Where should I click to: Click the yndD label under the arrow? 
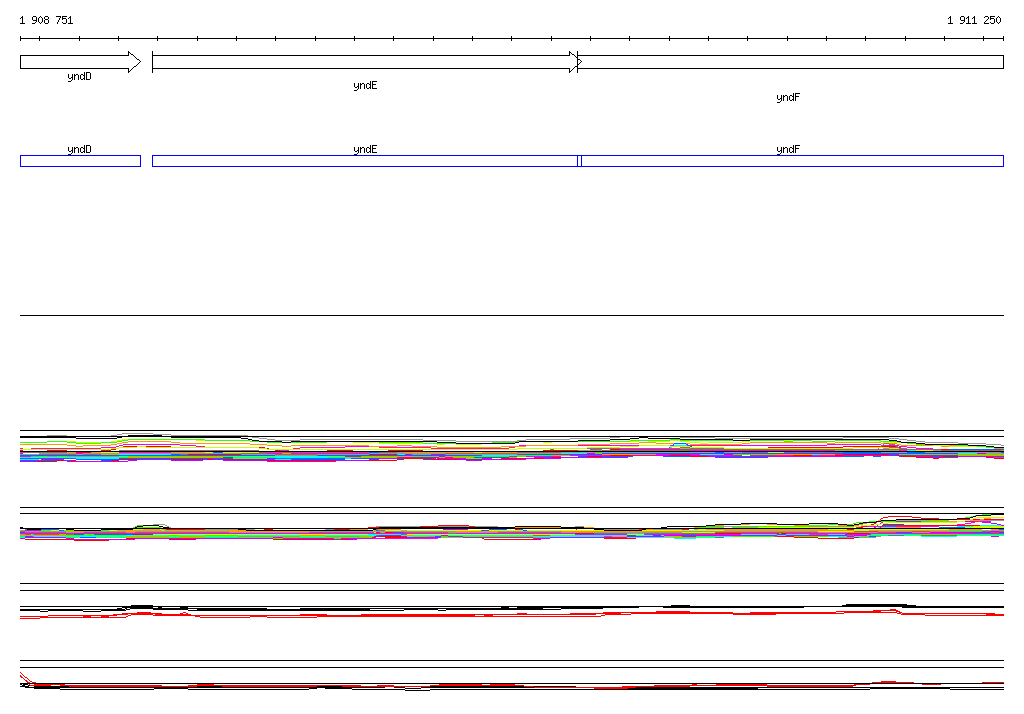point(80,76)
